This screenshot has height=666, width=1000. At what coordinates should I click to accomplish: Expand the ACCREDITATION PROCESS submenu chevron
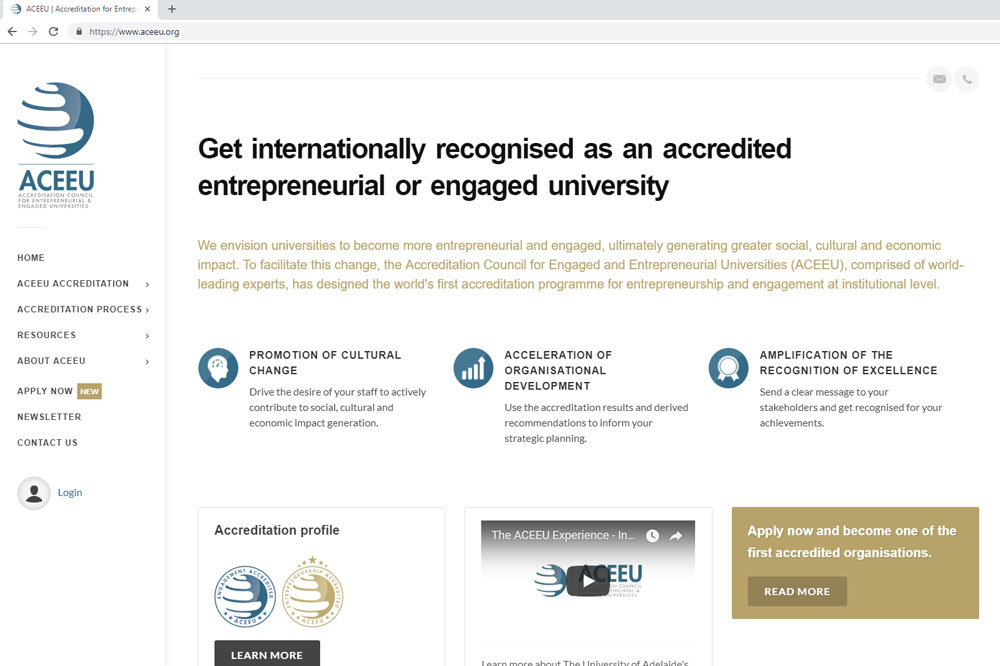click(147, 310)
